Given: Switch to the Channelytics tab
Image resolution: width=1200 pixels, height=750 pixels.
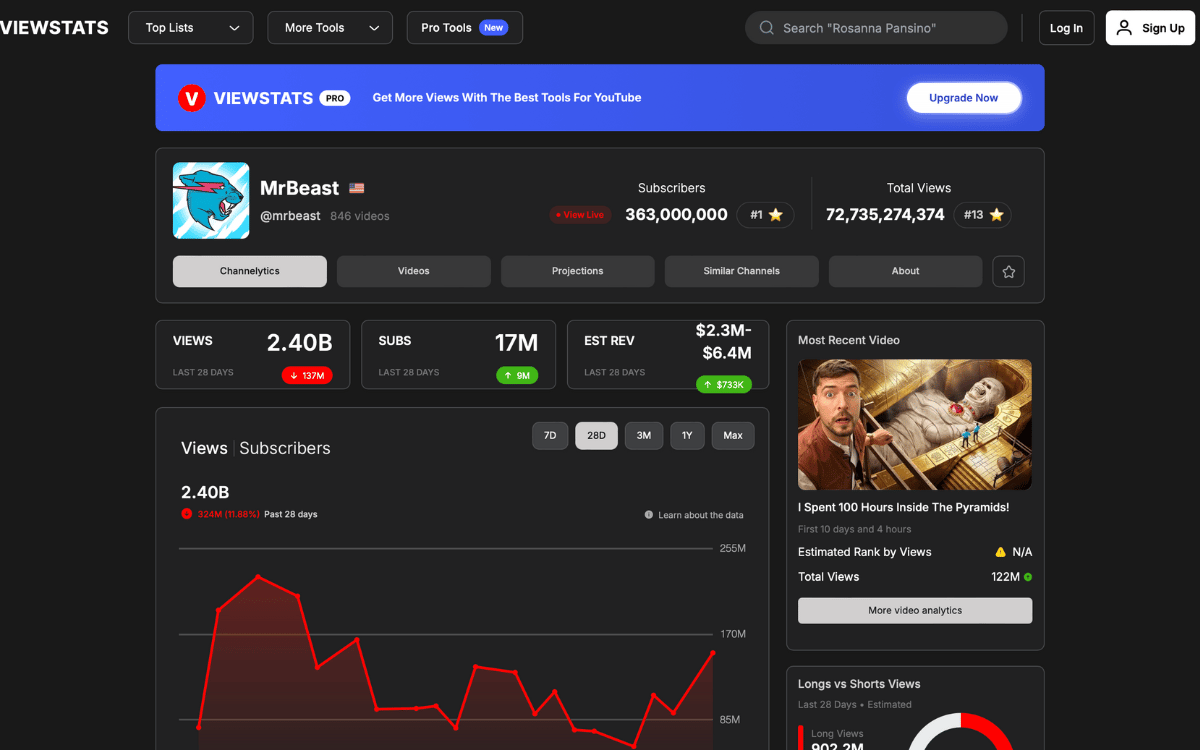Looking at the screenshot, I should [250, 271].
